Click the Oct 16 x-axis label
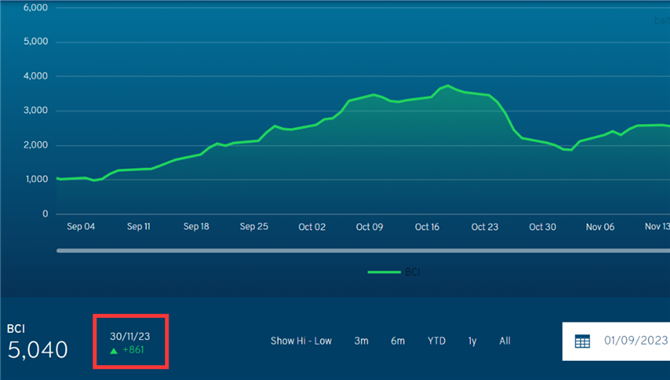Screen dimensions: 670x380 point(427,227)
